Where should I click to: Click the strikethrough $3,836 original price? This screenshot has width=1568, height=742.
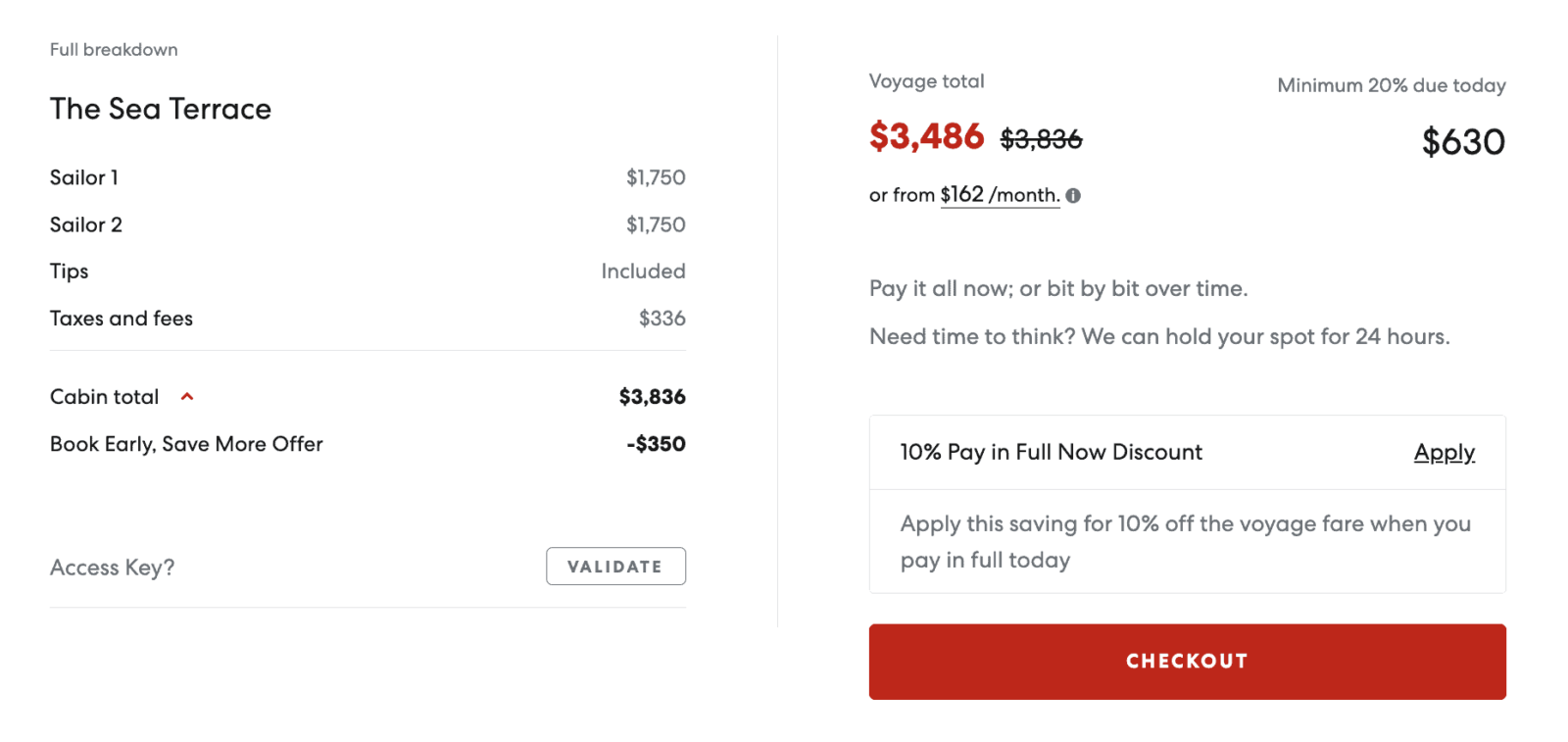[x=1041, y=139]
